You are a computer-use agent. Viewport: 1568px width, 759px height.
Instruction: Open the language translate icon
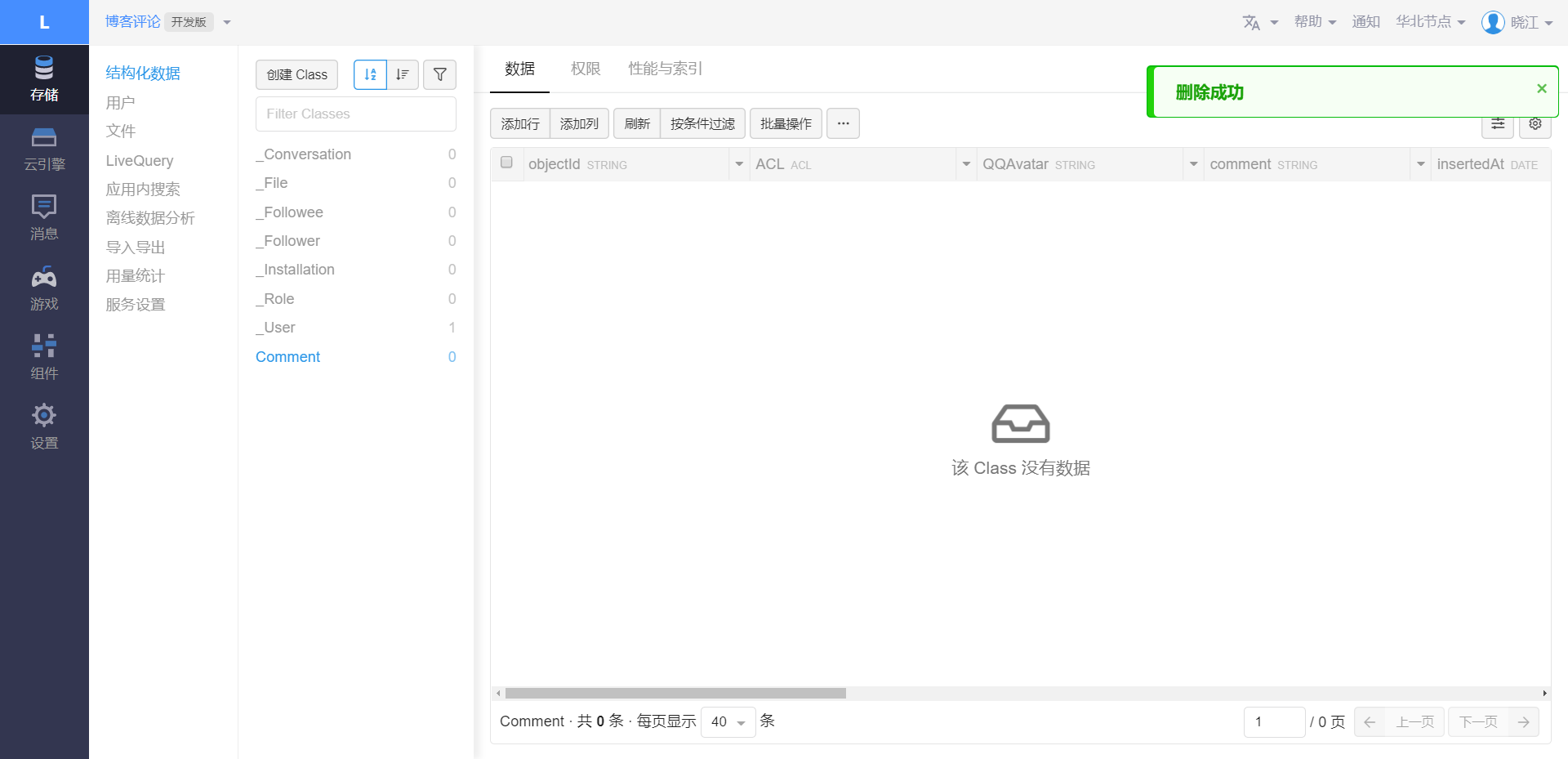pyautogui.click(x=1251, y=22)
